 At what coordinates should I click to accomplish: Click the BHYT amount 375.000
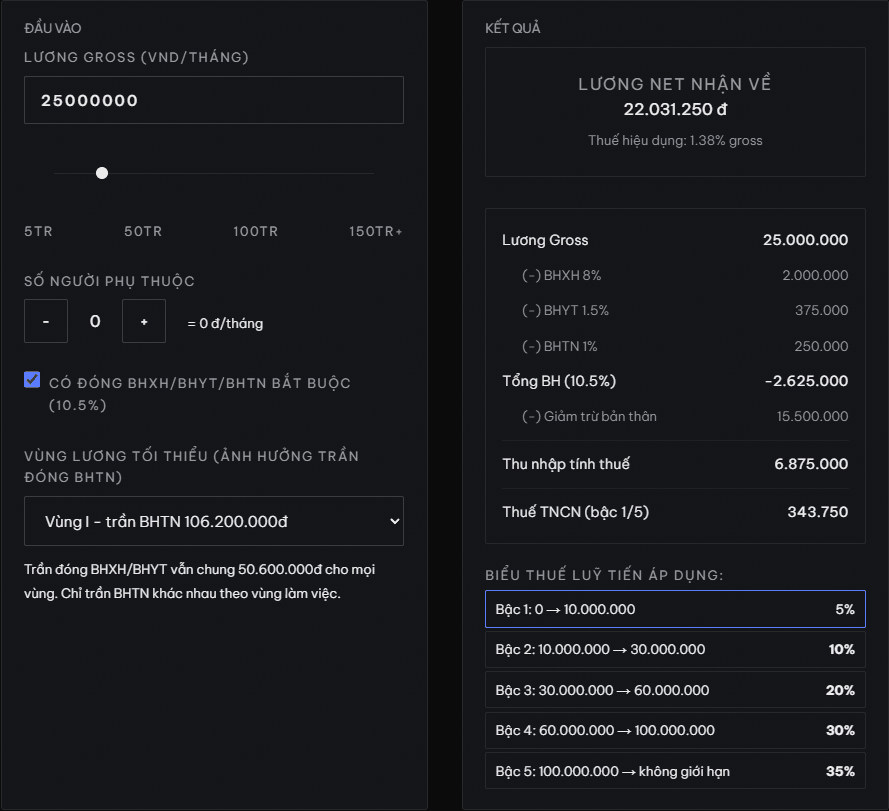pos(822,311)
